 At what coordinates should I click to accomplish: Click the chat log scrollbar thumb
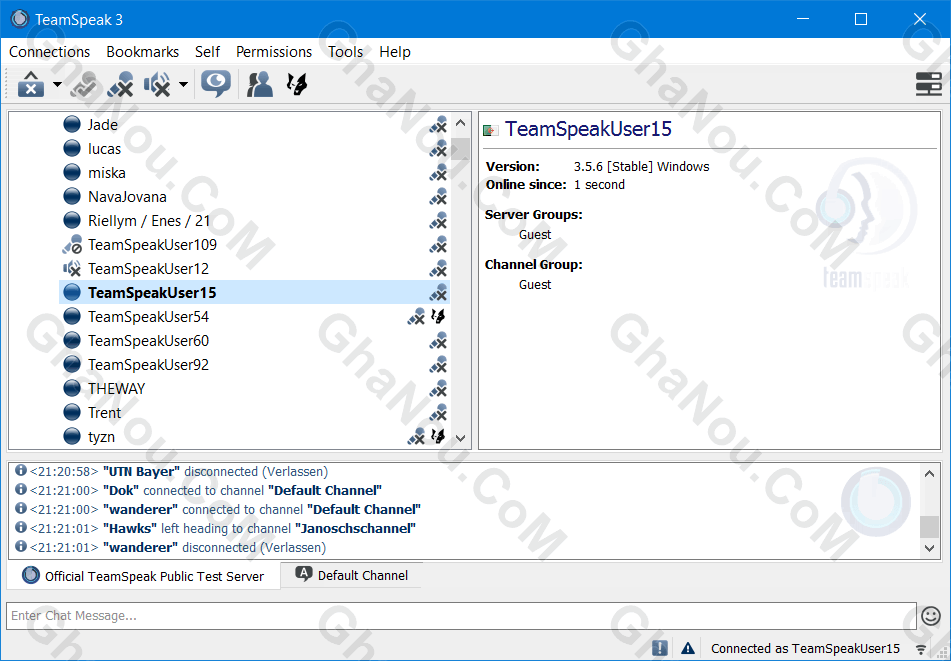tap(929, 526)
